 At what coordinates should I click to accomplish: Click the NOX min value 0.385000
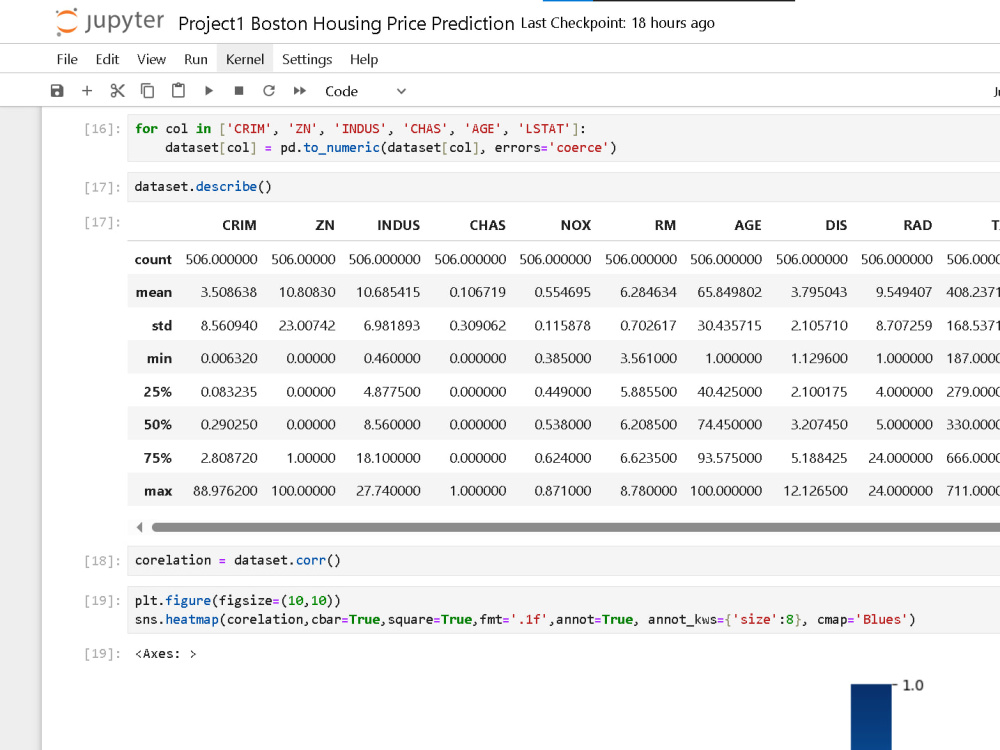click(562, 358)
